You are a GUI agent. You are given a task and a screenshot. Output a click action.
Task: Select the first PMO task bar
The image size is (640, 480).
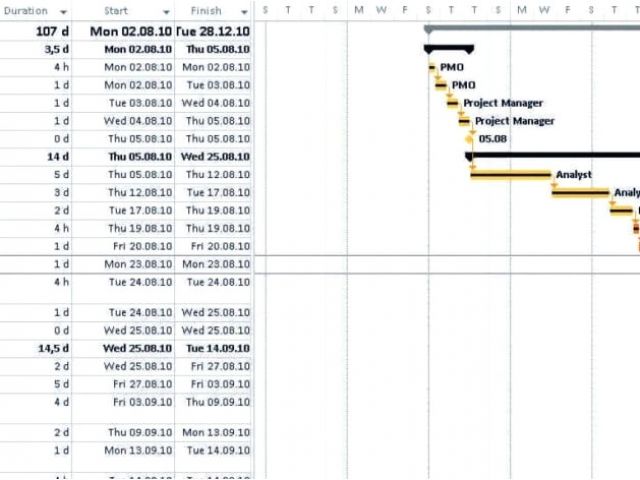(x=432, y=67)
